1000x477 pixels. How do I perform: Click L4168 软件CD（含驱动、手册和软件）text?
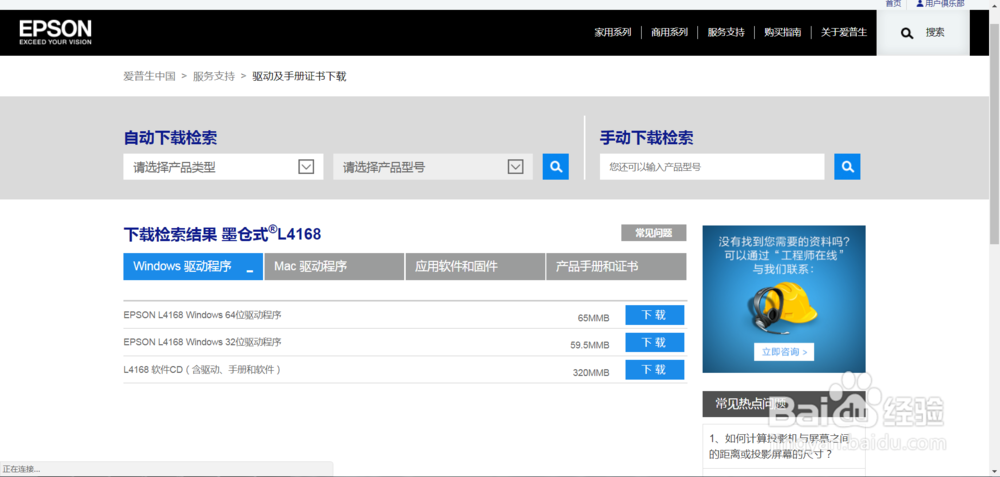click(x=203, y=370)
